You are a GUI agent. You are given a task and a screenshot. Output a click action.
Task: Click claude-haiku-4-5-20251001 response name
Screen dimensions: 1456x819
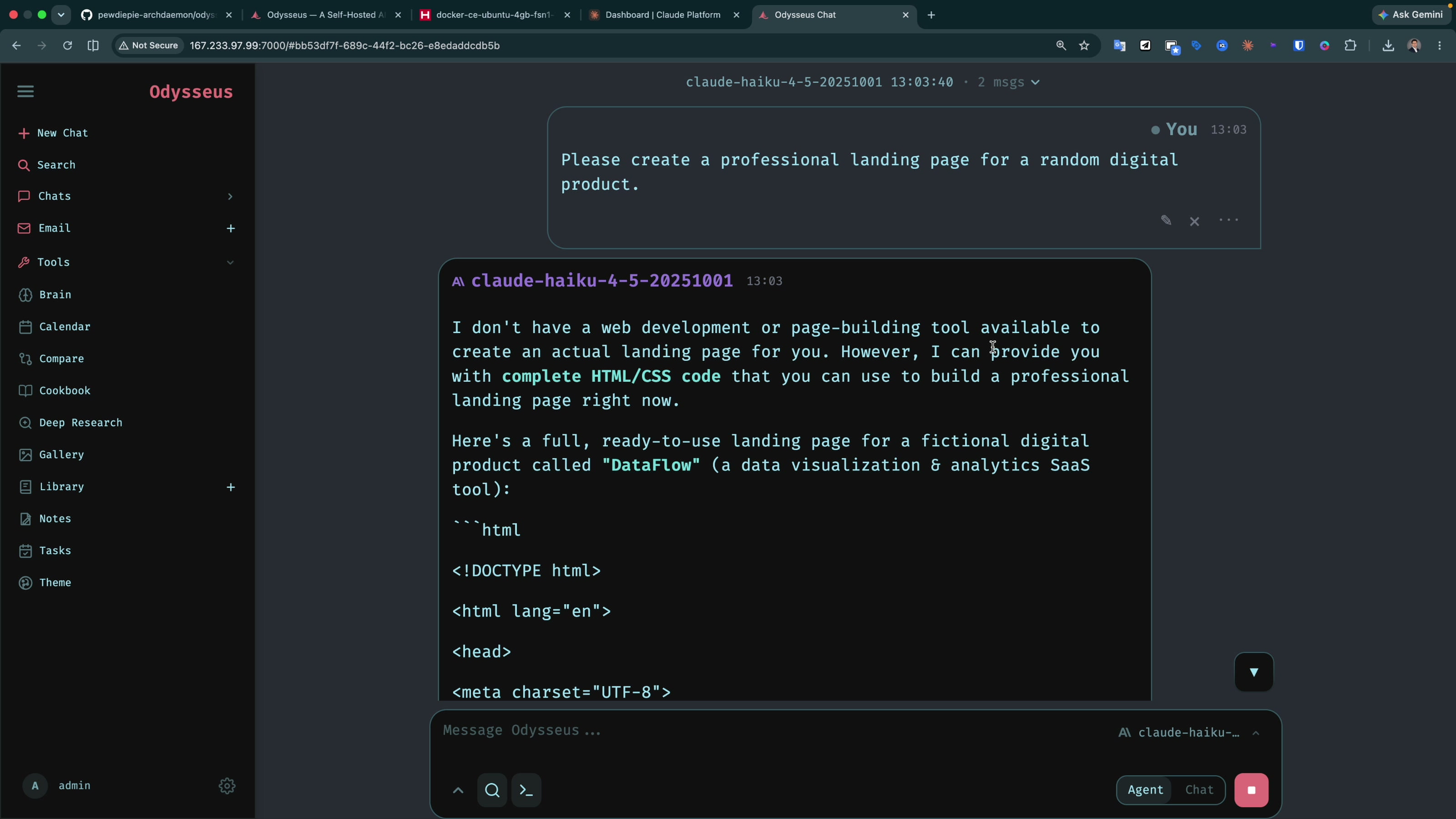click(x=602, y=281)
